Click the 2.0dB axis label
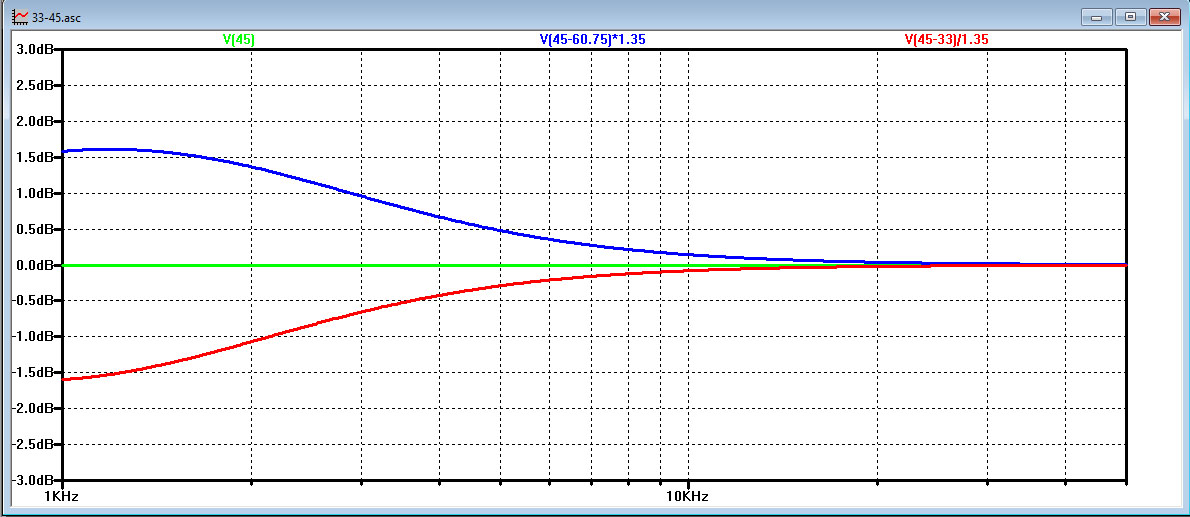 coord(34,121)
